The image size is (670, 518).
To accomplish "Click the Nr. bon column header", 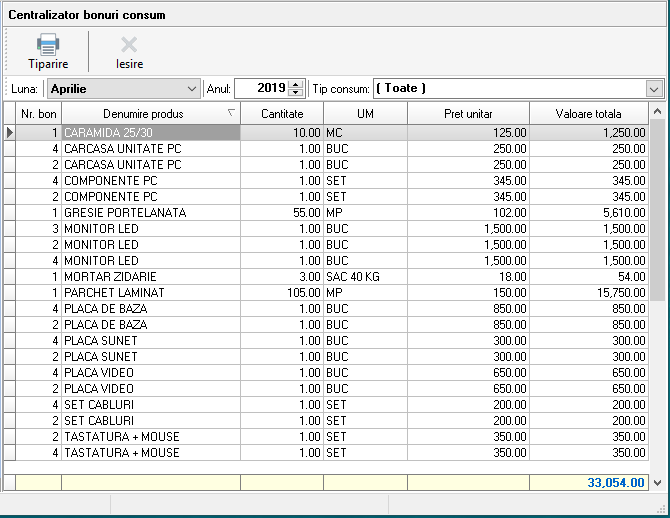I will [39, 114].
